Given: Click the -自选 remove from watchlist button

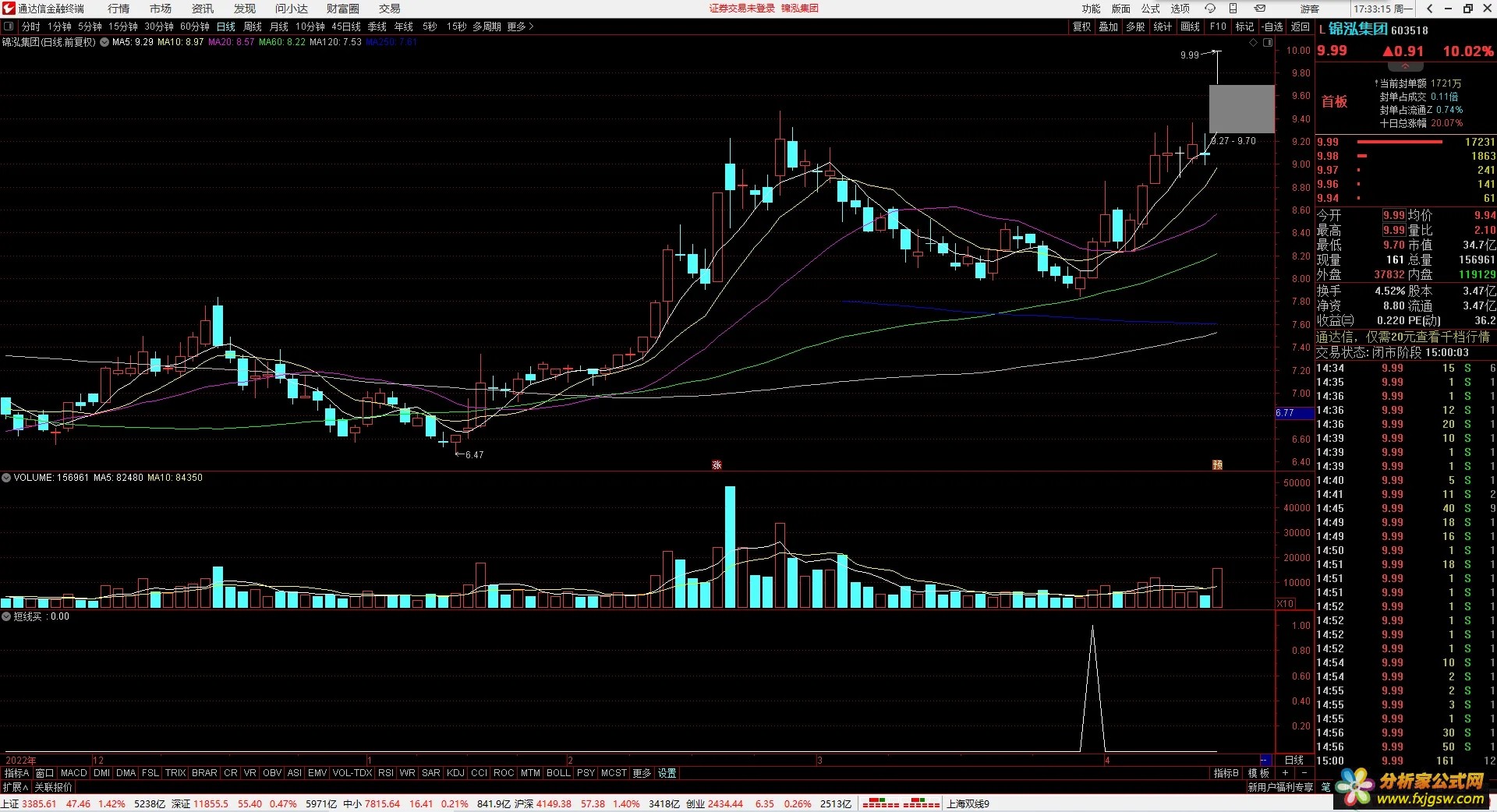Looking at the screenshot, I should 1272,26.
